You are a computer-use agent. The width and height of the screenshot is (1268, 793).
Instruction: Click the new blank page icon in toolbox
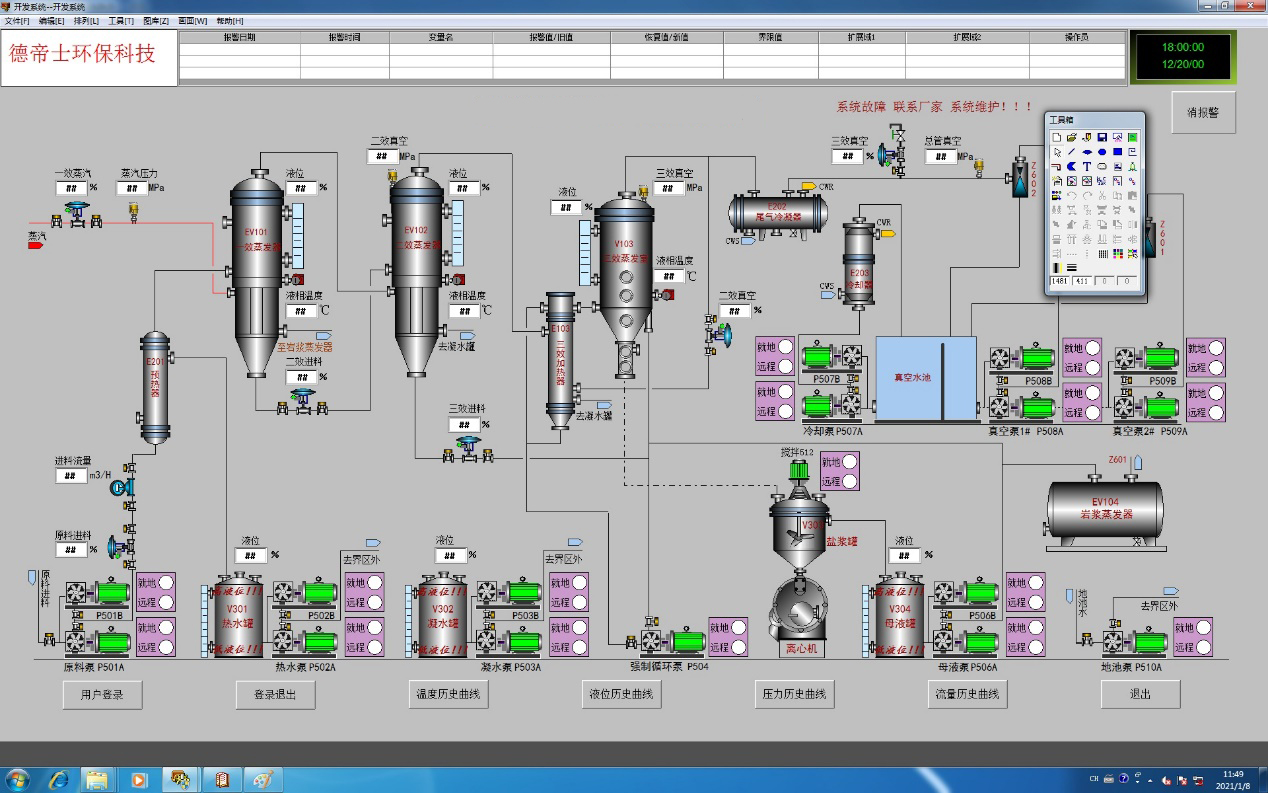coord(1057,137)
